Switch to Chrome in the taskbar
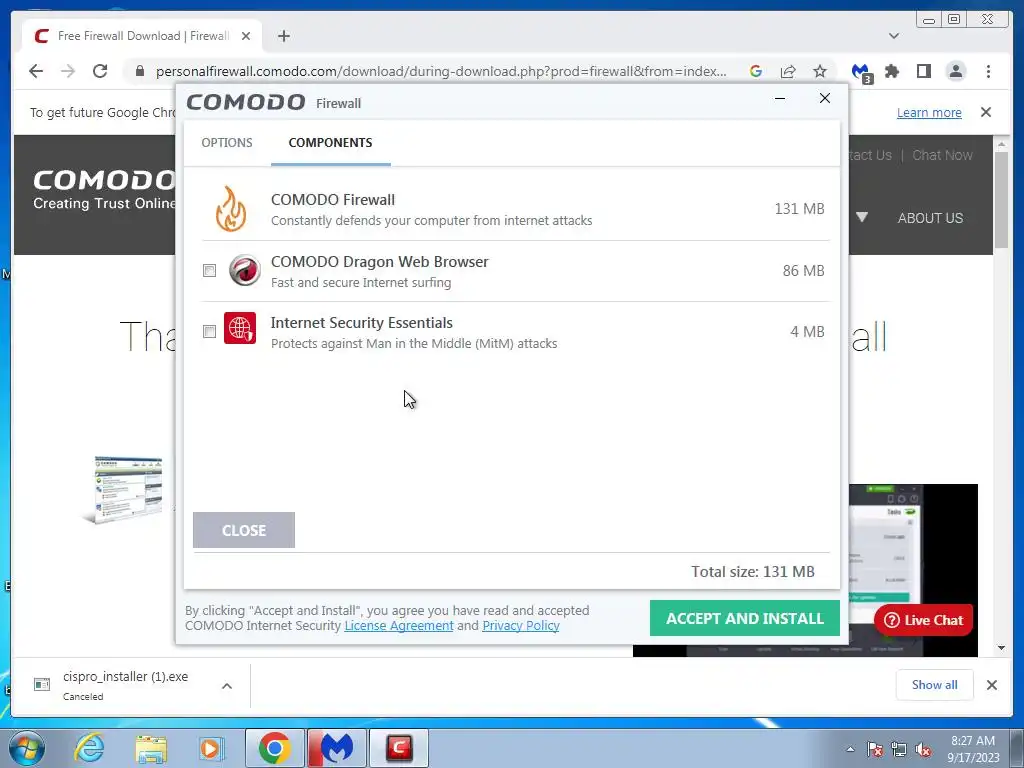1024x768 pixels. [274, 748]
